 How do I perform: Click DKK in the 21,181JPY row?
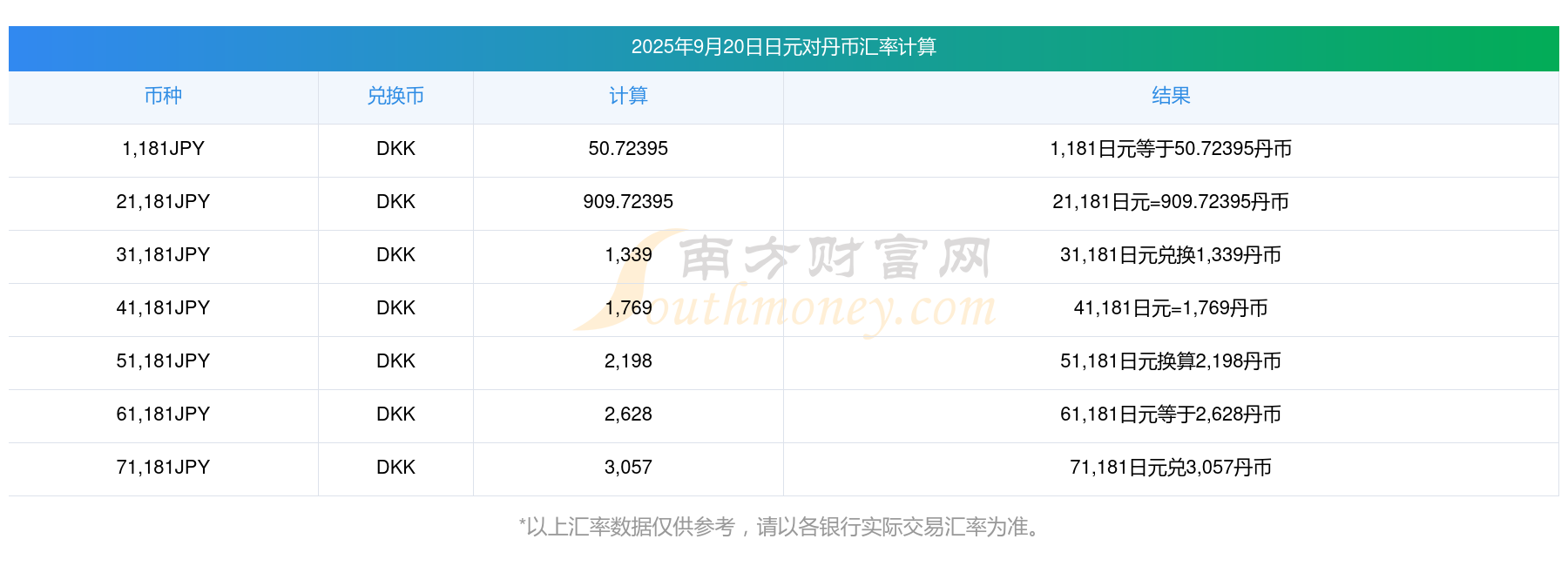click(395, 202)
